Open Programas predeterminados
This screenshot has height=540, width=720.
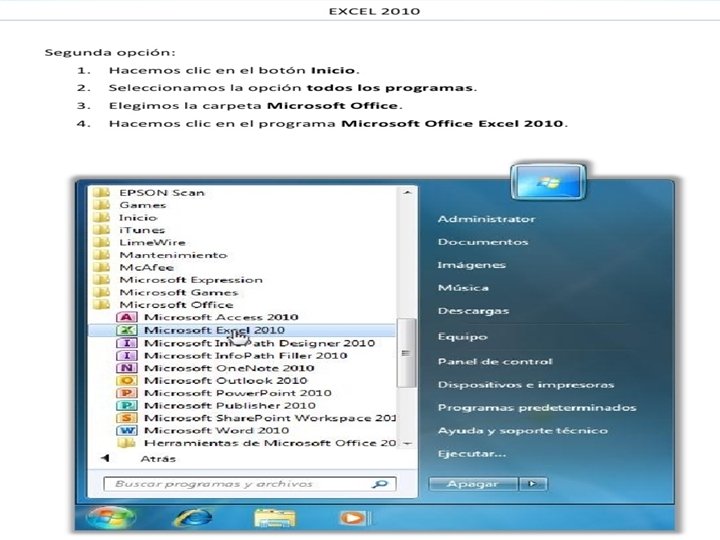coord(537,408)
